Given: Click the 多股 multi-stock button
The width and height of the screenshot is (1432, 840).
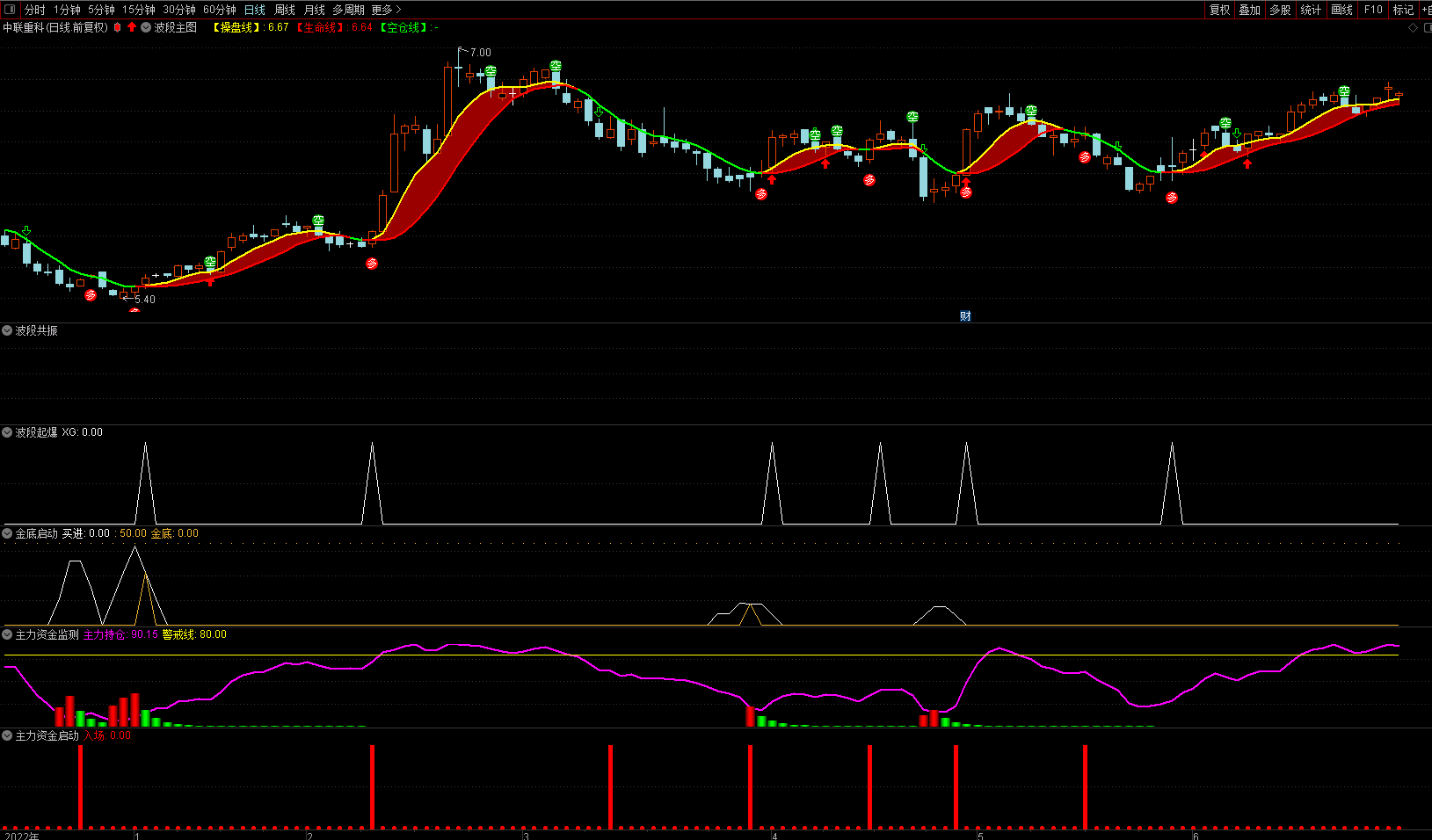Looking at the screenshot, I should click(1280, 10).
